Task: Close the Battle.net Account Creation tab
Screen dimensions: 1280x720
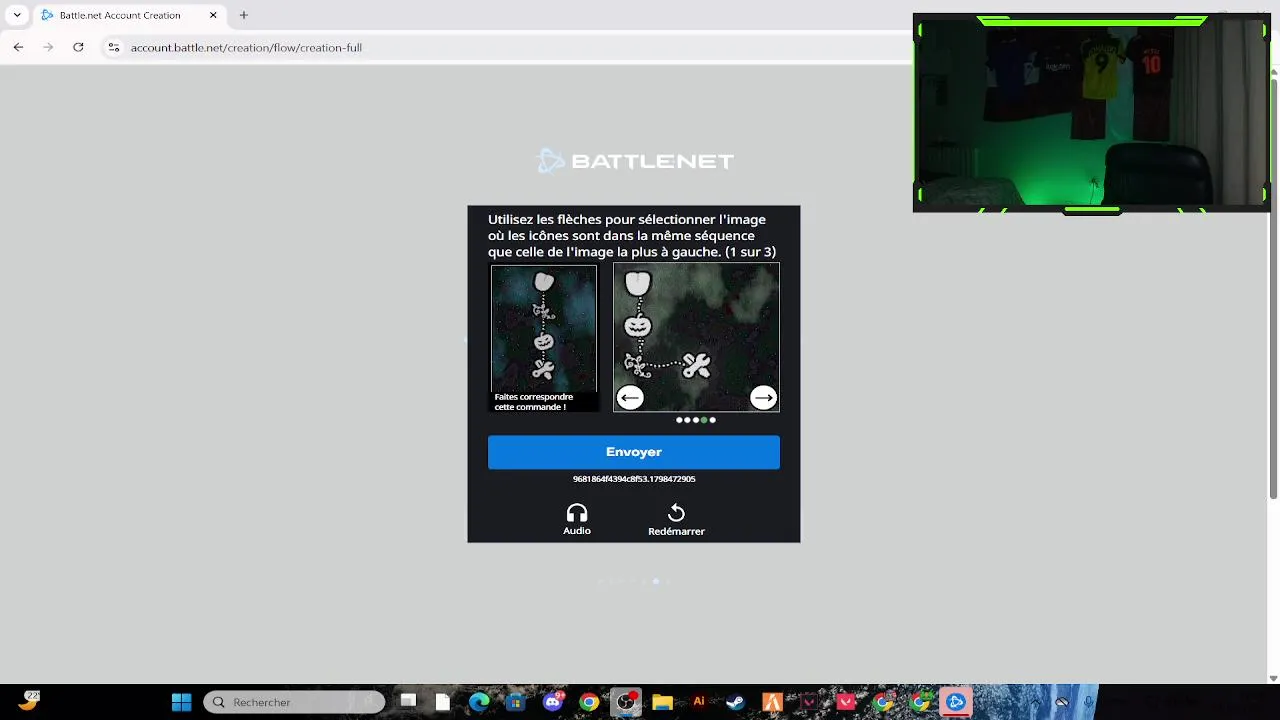Action: 213,15
